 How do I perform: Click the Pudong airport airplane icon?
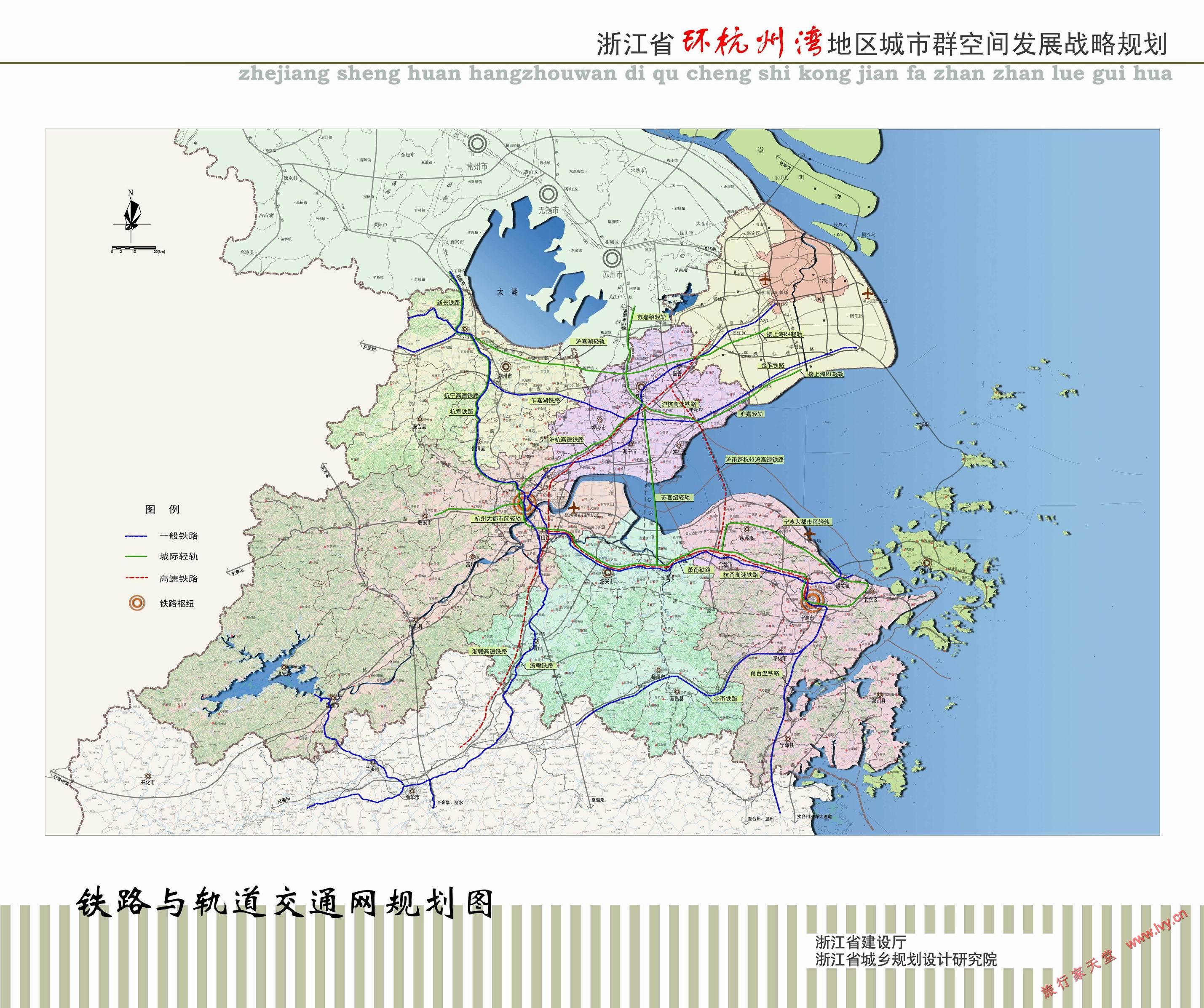(867, 294)
